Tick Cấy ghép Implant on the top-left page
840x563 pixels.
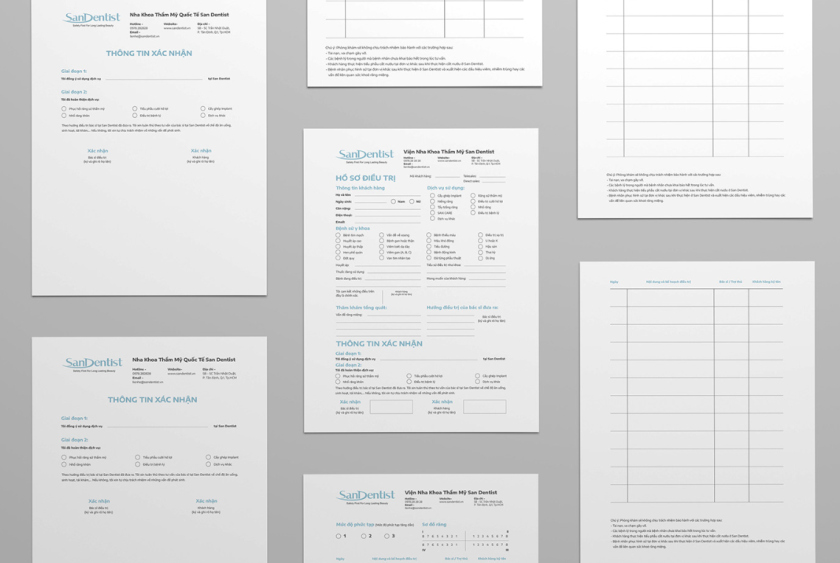click(x=203, y=108)
